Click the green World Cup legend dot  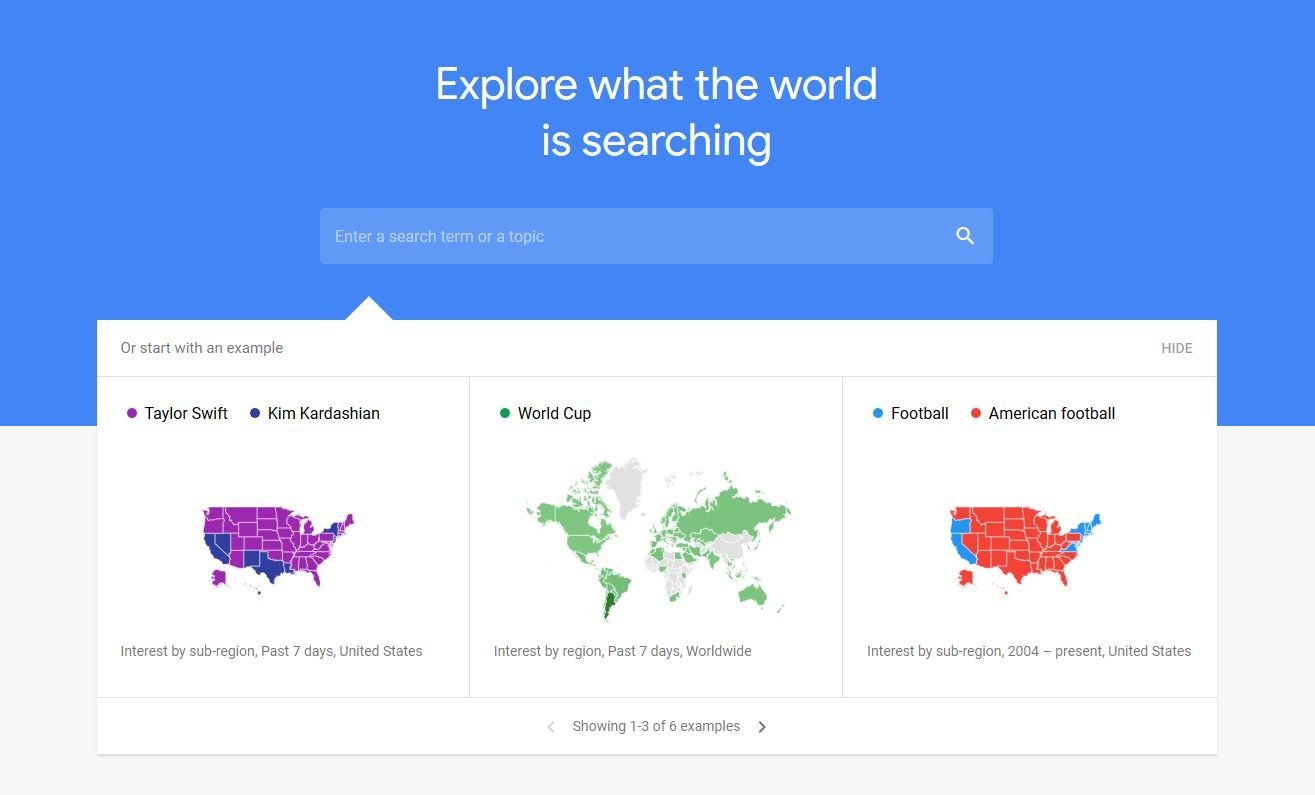(504, 413)
